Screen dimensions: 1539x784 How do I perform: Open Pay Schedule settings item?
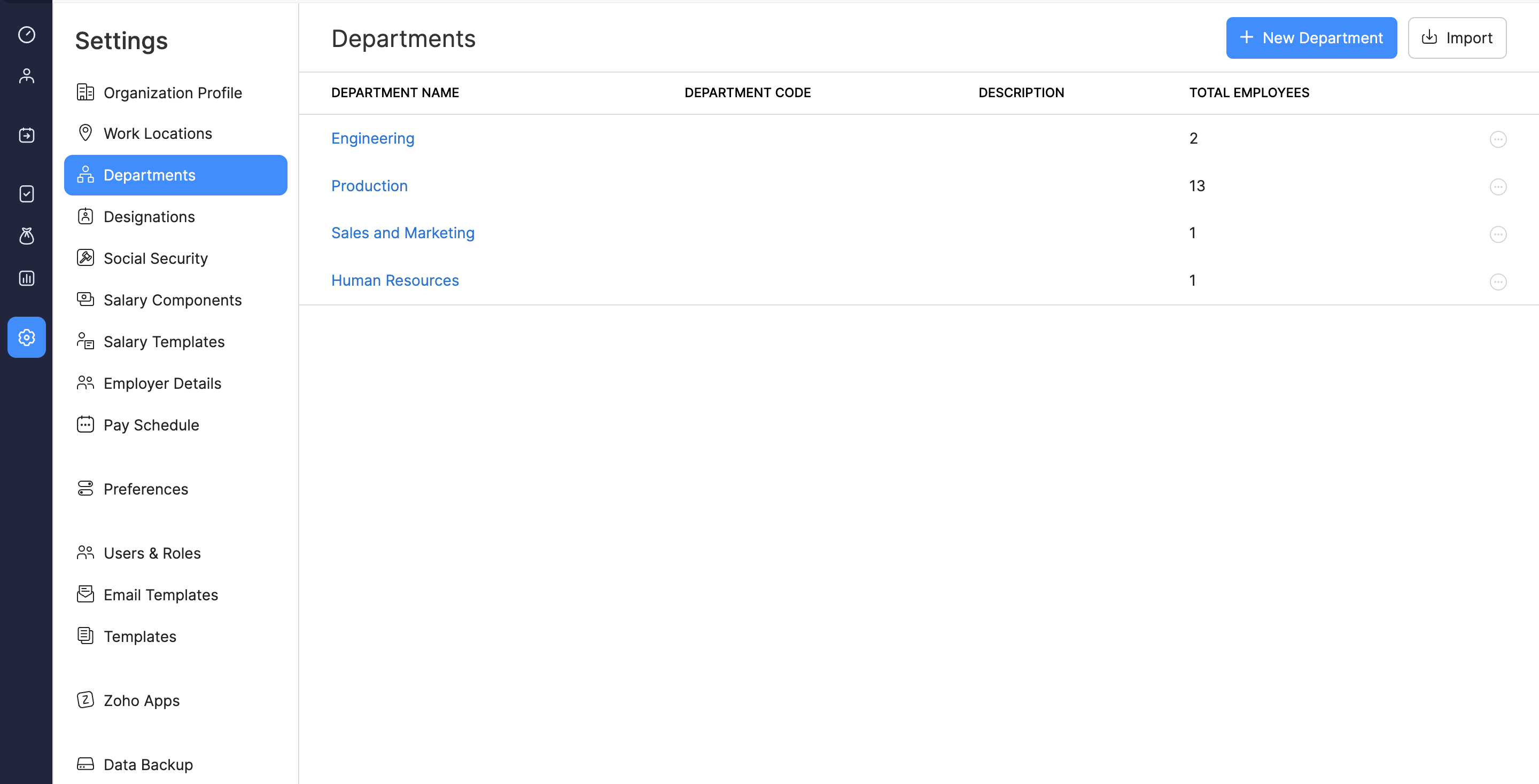pos(151,425)
